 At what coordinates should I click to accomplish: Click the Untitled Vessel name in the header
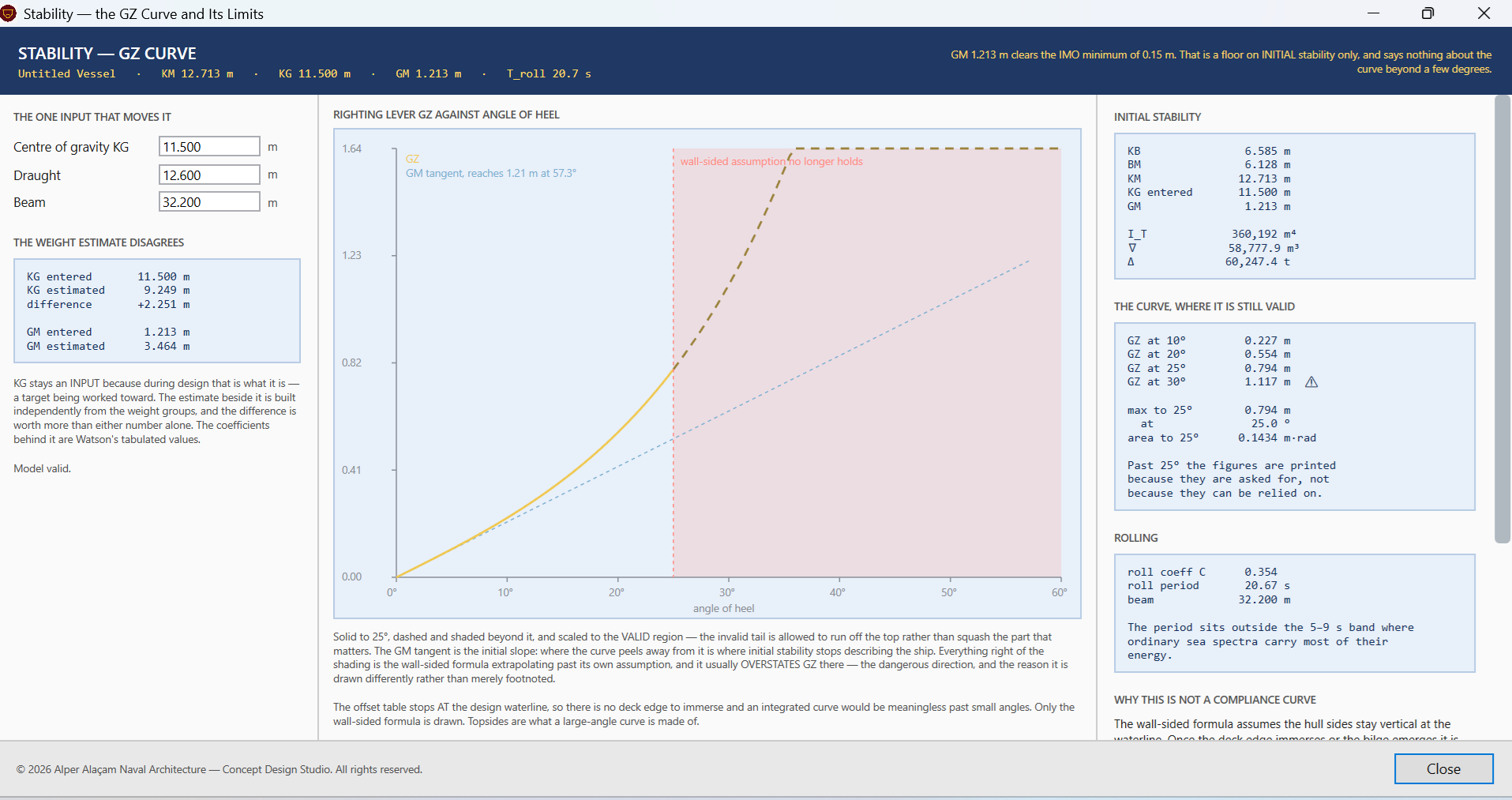(x=66, y=73)
